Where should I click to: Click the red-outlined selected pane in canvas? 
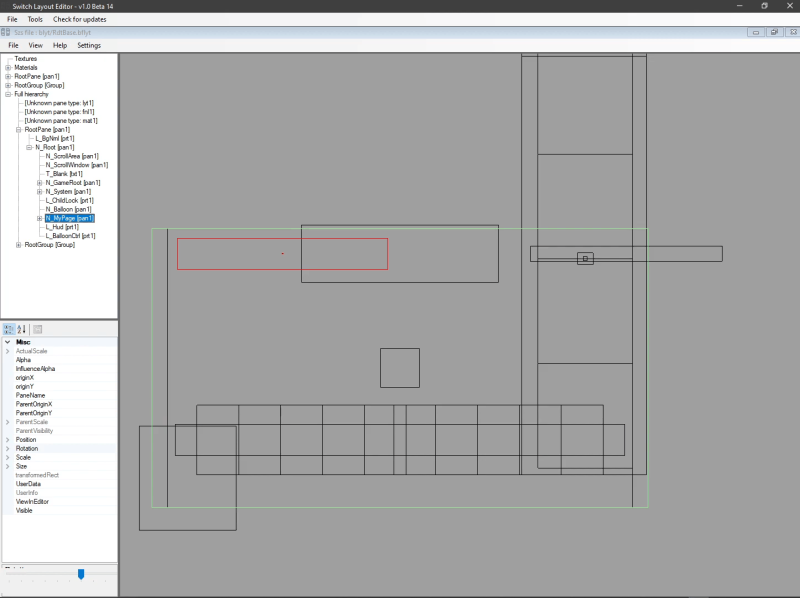point(282,254)
